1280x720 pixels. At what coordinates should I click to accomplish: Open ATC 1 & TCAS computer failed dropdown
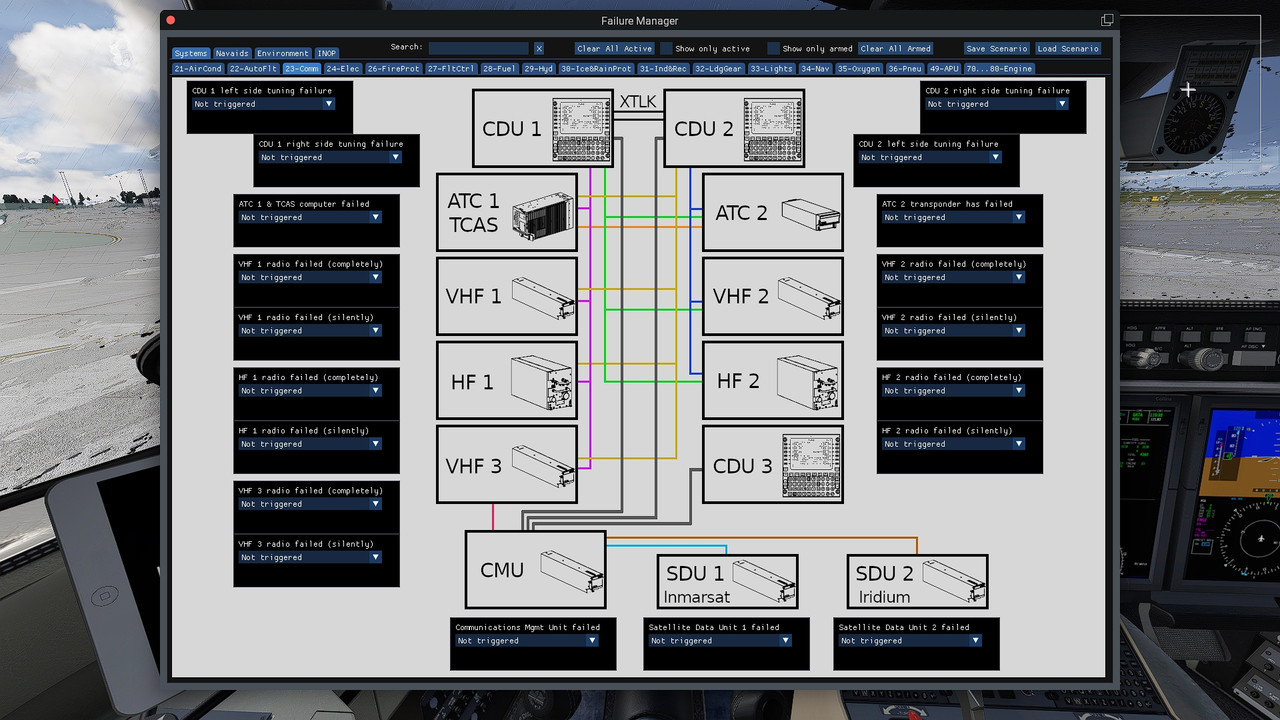click(310, 217)
